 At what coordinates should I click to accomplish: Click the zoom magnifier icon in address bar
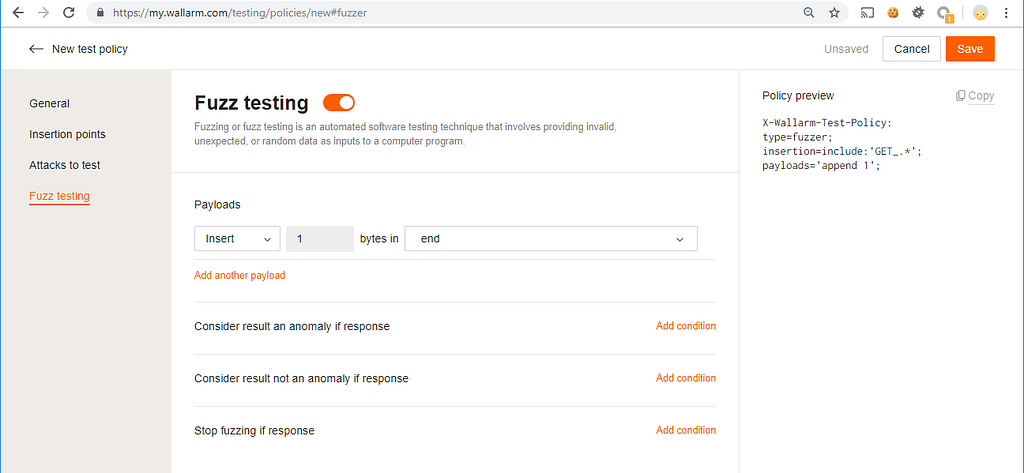808,12
